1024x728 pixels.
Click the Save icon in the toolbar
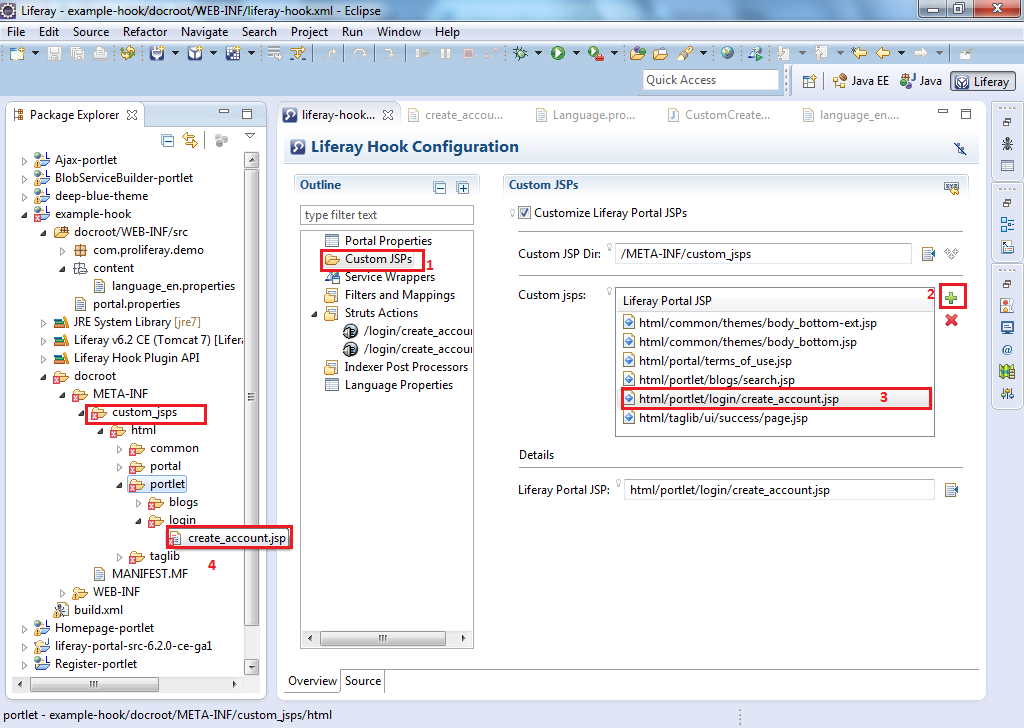(54, 53)
